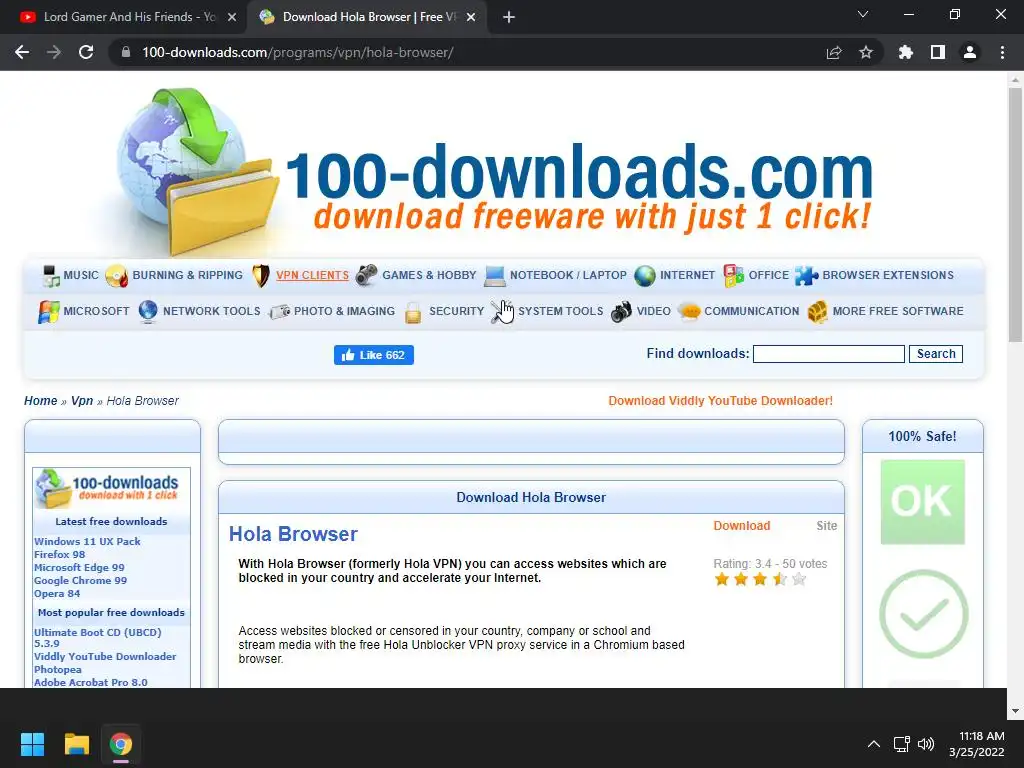
Task: Click the Home breadcrumb link
Action: 40,400
